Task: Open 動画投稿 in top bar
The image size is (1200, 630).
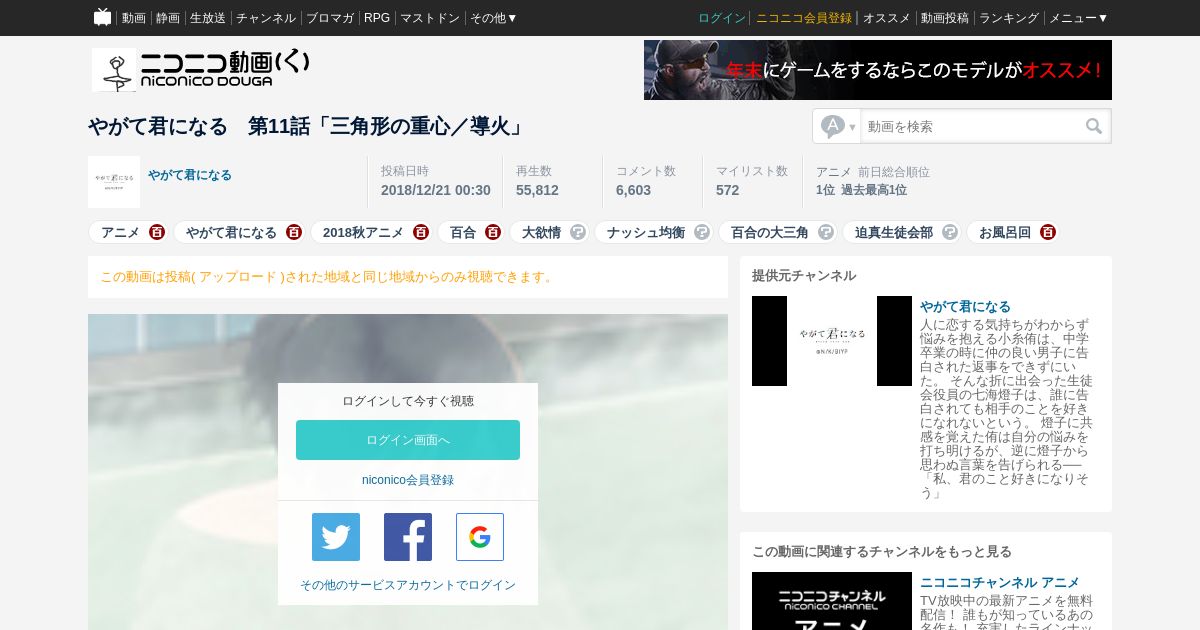Action: point(945,18)
